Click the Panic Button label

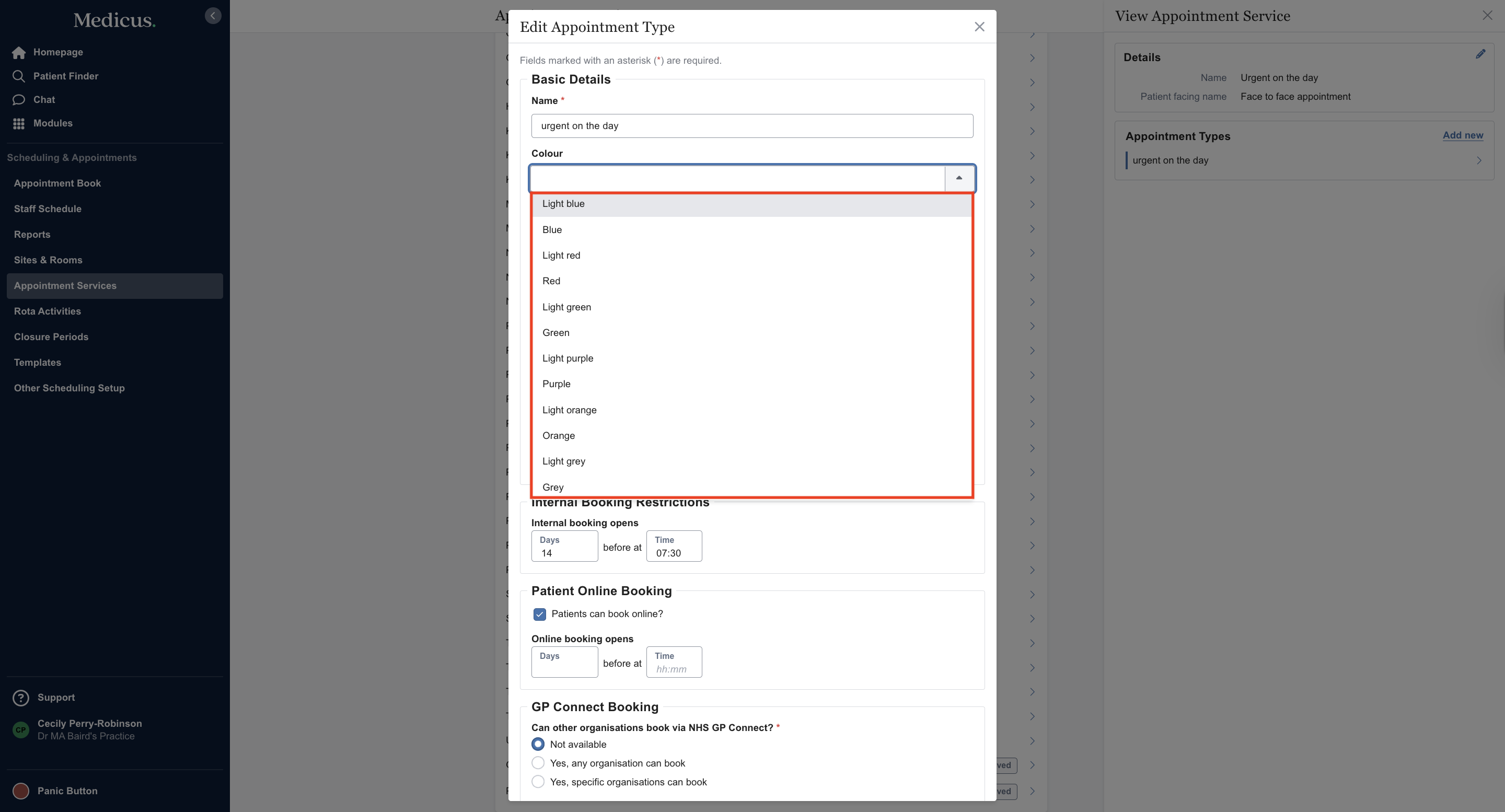(x=67, y=791)
